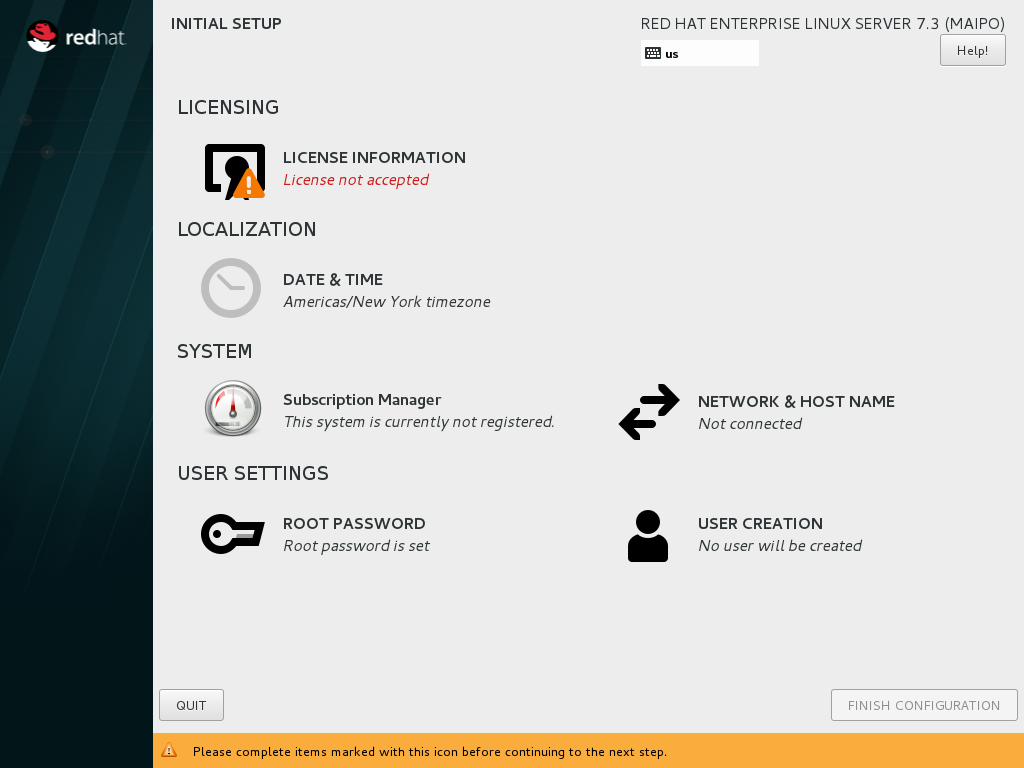The width and height of the screenshot is (1024, 768).
Task: Click the Root Password key icon
Action: click(232, 534)
